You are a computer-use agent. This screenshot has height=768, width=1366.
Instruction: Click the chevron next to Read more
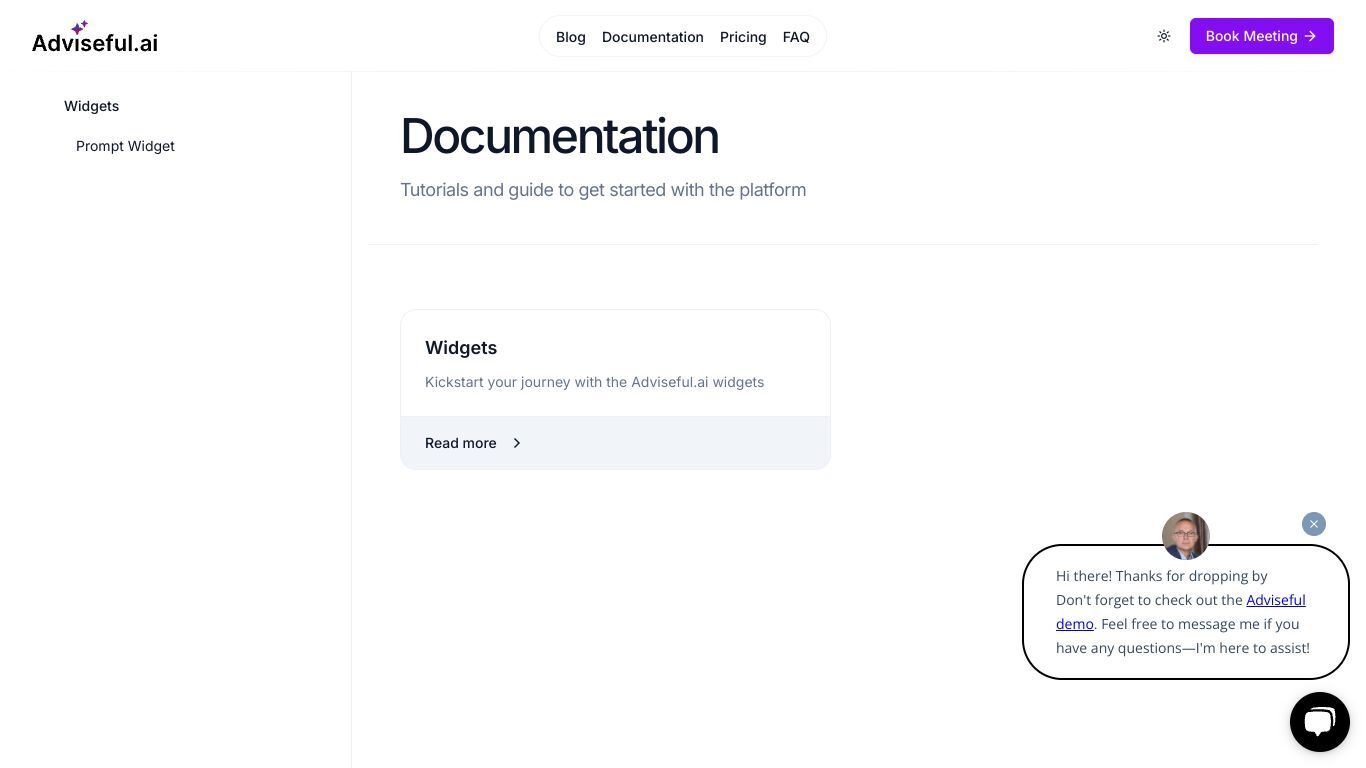(x=517, y=443)
